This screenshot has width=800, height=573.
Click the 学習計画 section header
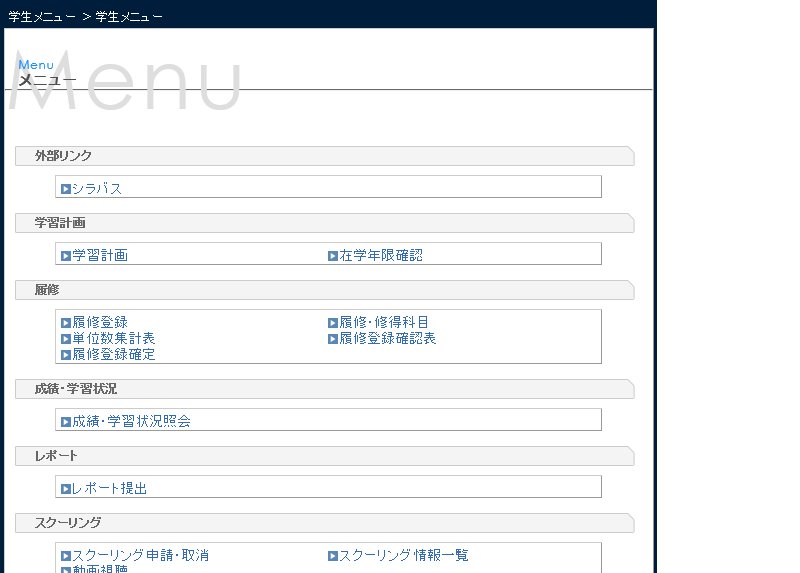324,223
